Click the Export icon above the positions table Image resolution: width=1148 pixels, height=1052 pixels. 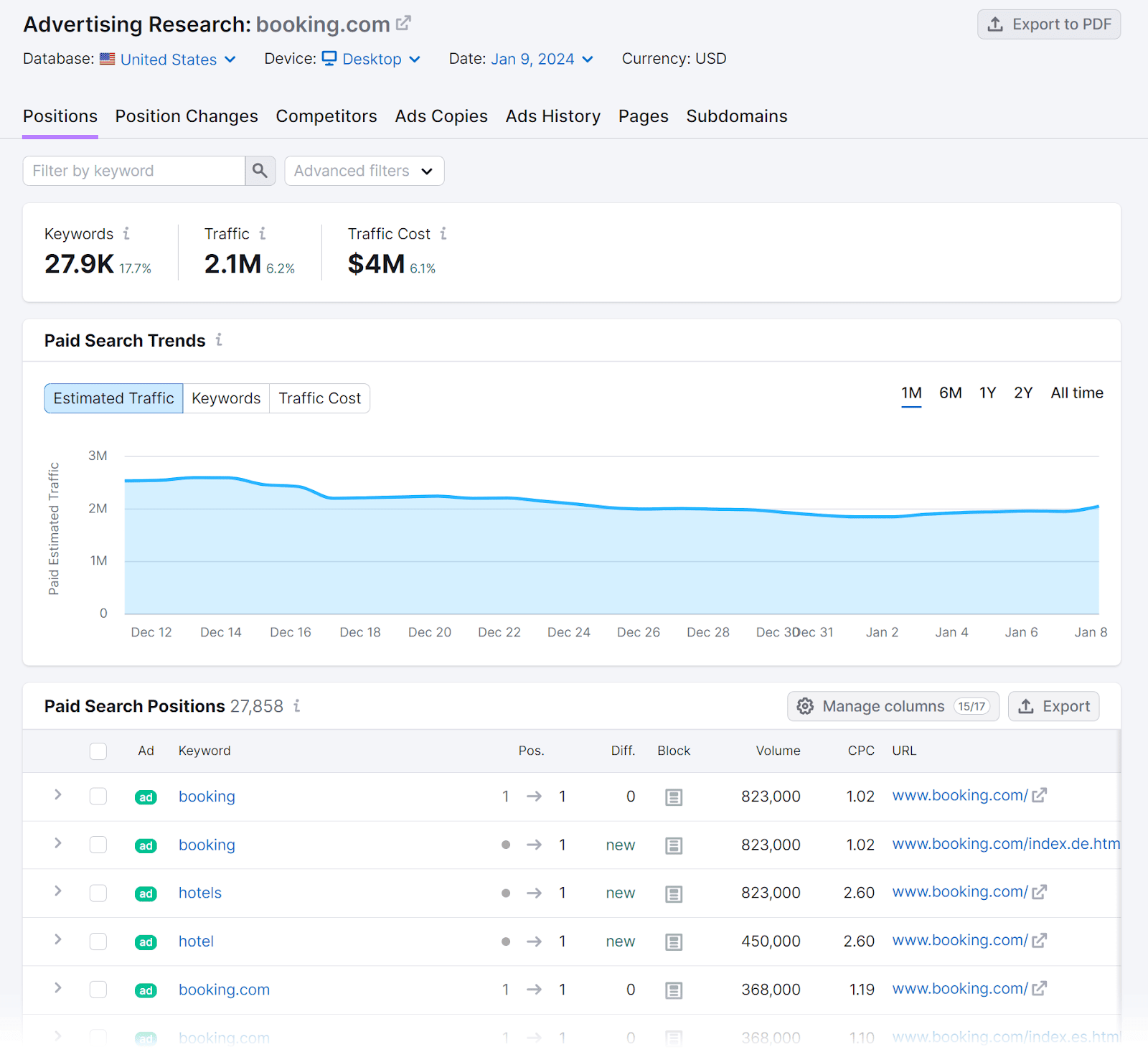[1027, 706]
